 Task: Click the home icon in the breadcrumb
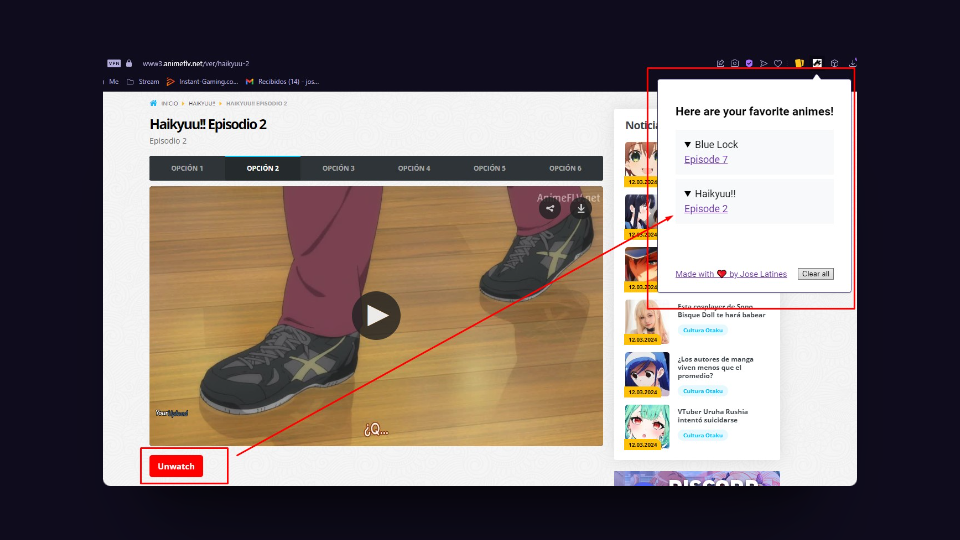pos(153,103)
